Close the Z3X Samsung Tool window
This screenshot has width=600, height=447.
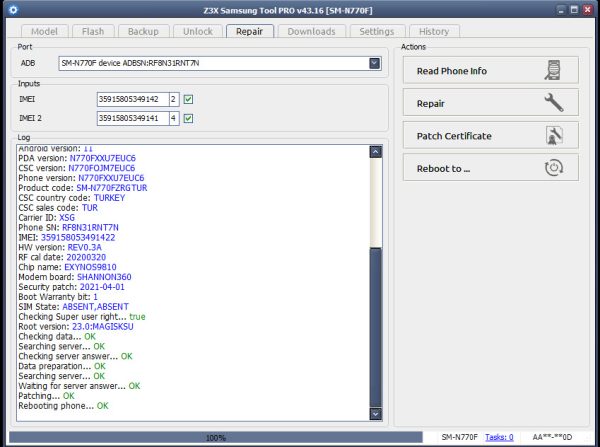[587, 10]
